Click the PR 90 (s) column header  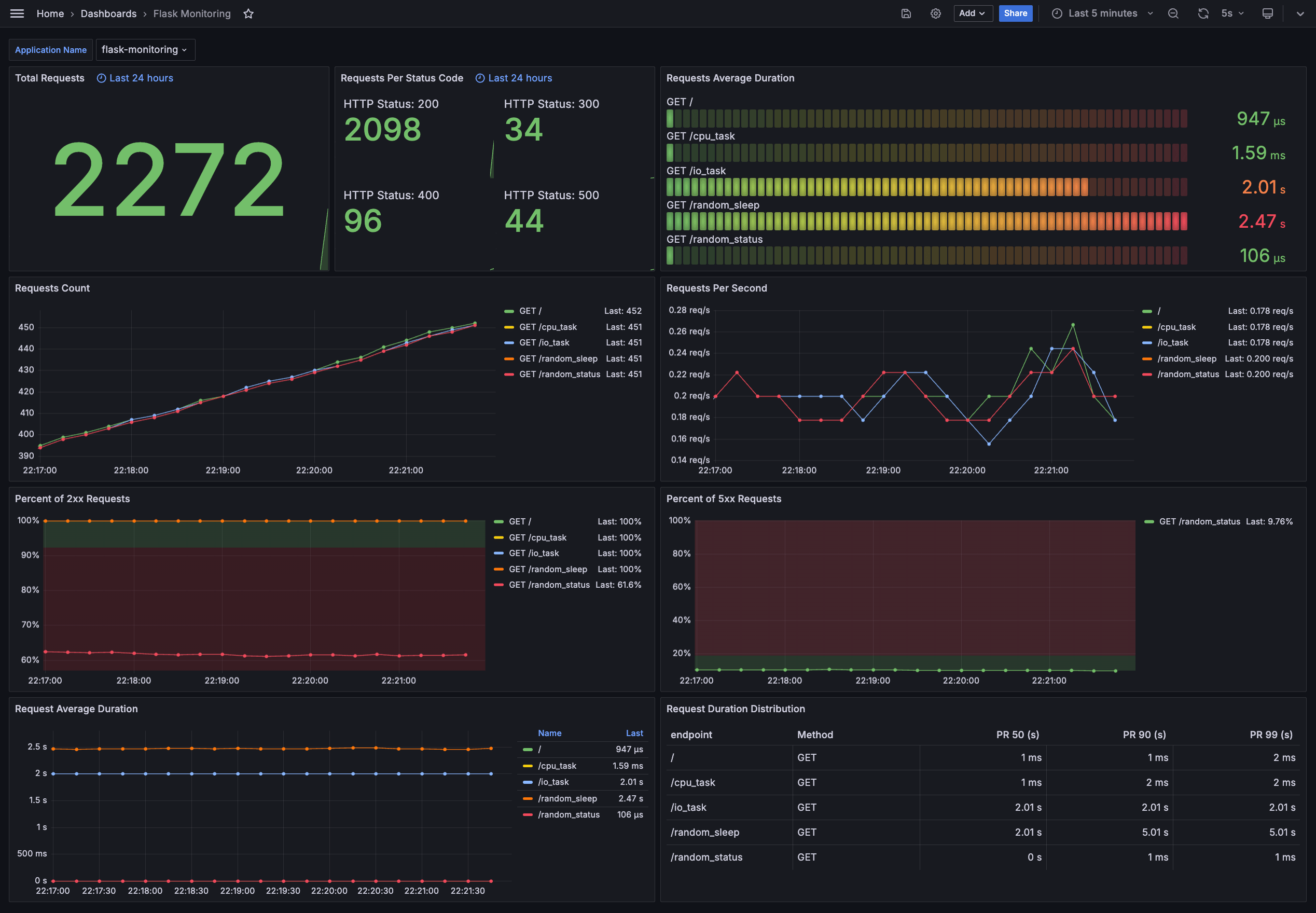tap(1144, 735)
